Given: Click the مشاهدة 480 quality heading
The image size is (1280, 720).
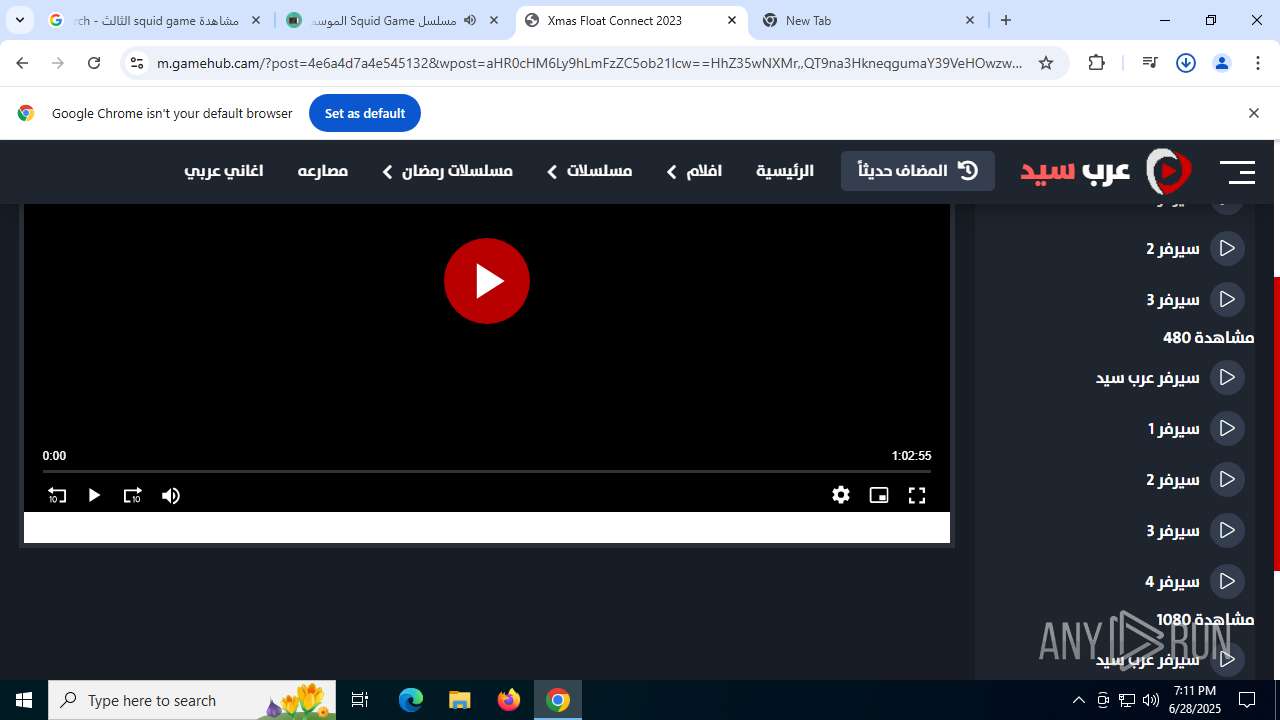Looking at the screenshot, I should pyautogui.click(x=1208, y=338).
